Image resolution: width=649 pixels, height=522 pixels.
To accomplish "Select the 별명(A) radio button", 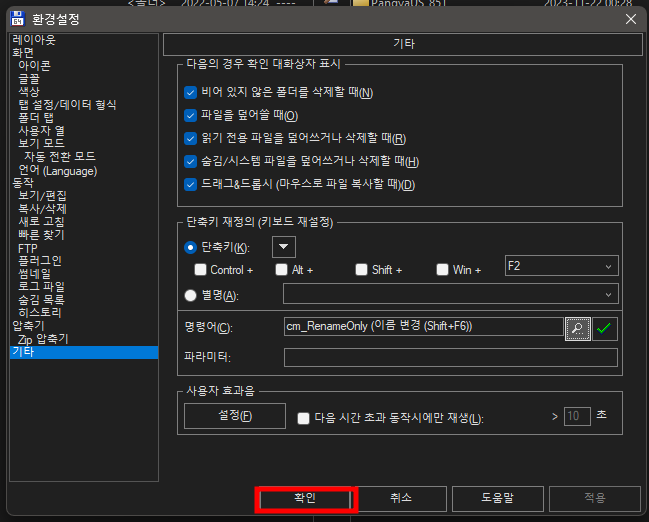I will (190, 296).
